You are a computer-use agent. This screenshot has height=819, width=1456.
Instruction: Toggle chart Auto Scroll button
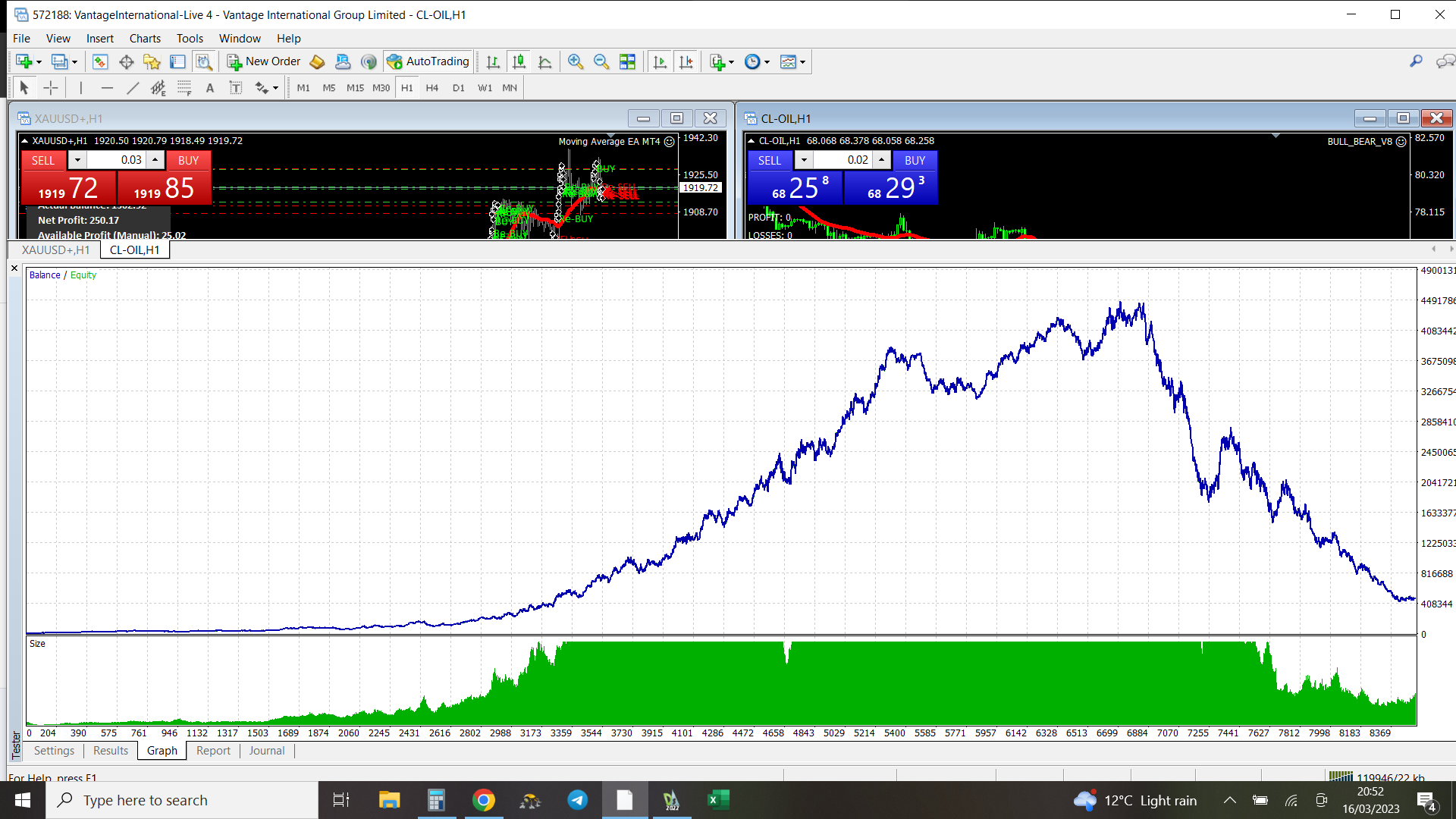point(660,61)
